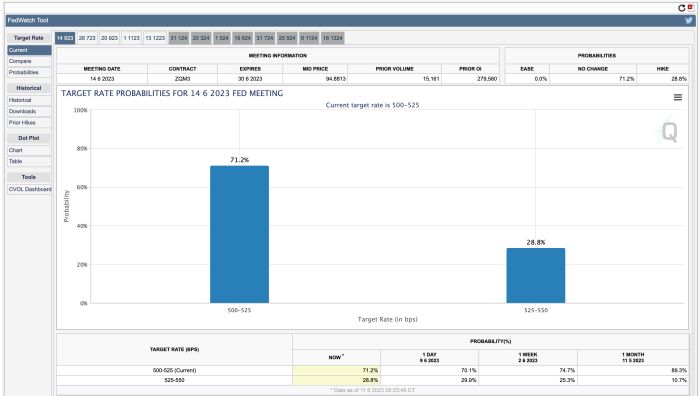The width and height of the screenshot is (700, 396).
Task: Click the 30 6 2023 expires cell
Action: coord(250,79)
